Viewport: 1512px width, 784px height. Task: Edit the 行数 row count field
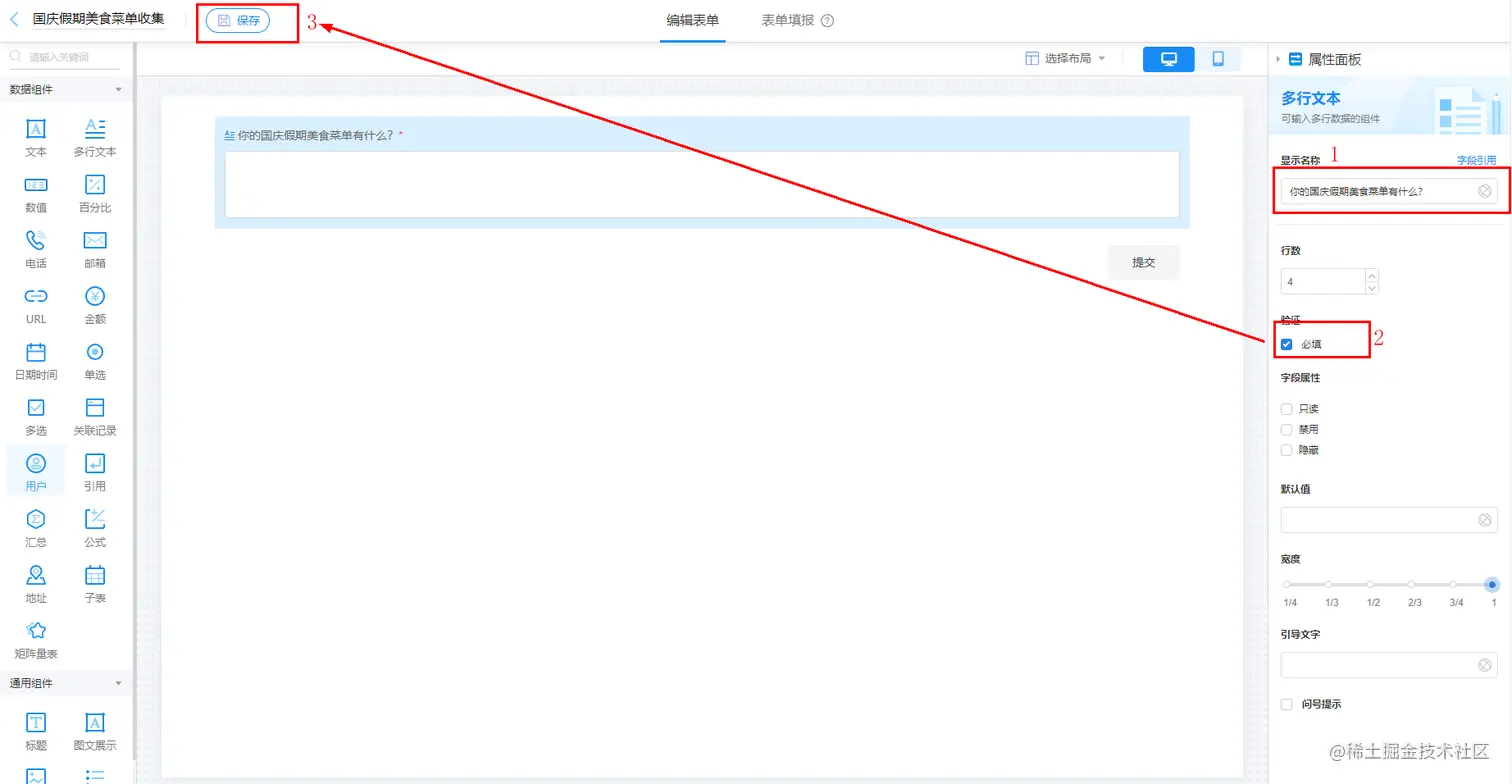point(1323,282)
